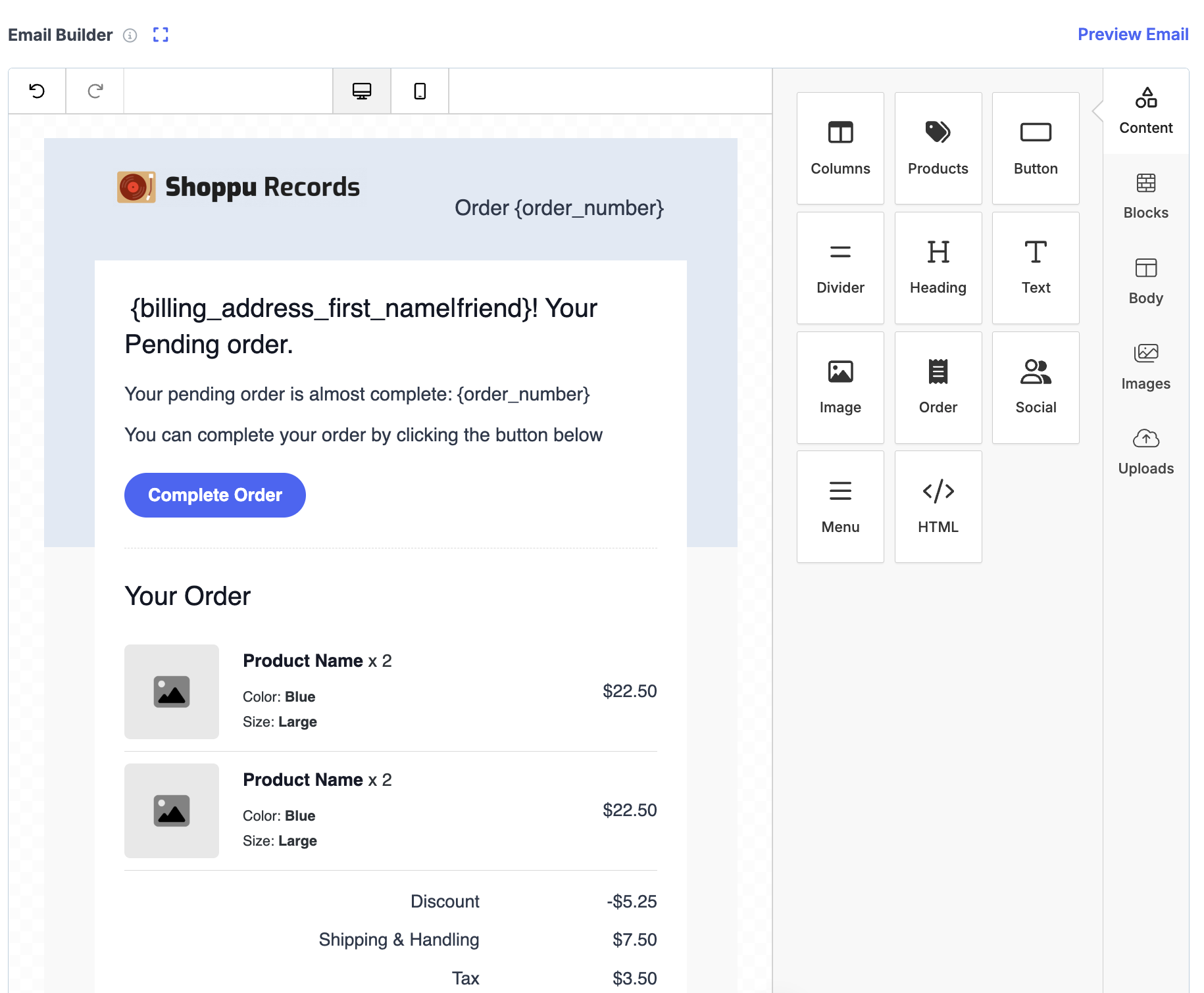Screen dimensions: 1204x993
Task: Switch to mobile preview mode
Action: point(420,91)
